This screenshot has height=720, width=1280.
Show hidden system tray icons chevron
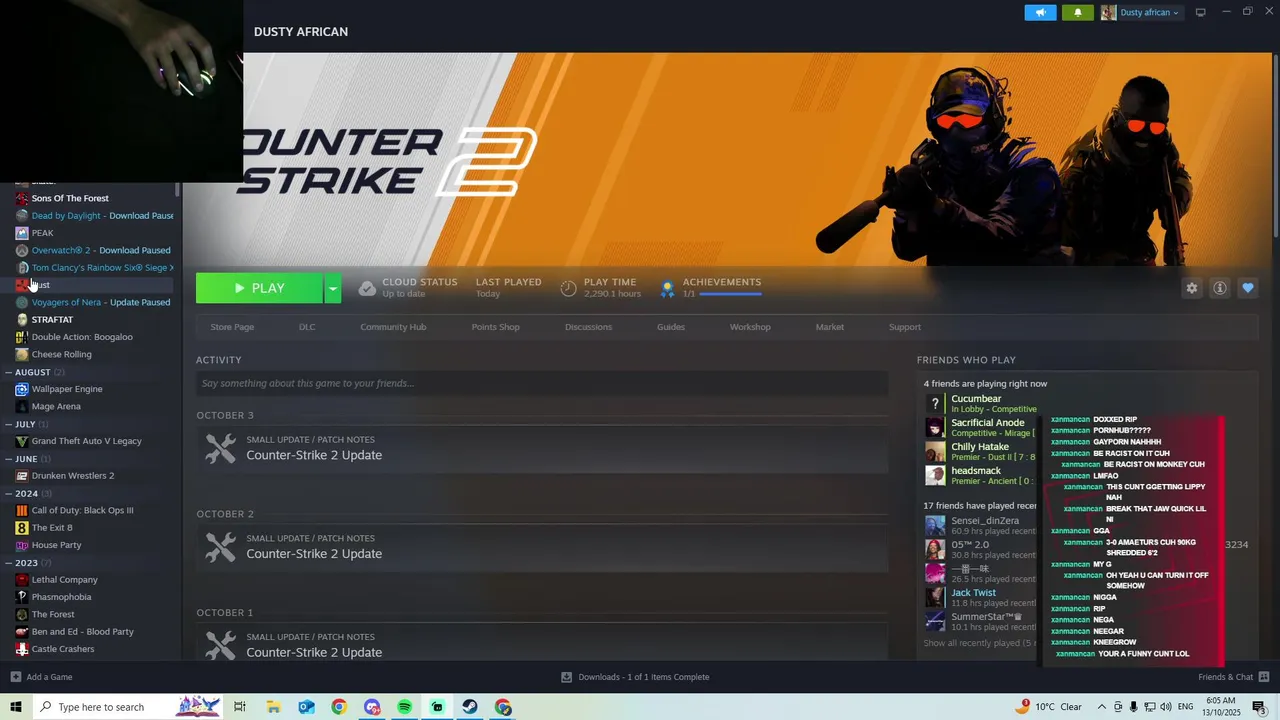pos(1102,707)
